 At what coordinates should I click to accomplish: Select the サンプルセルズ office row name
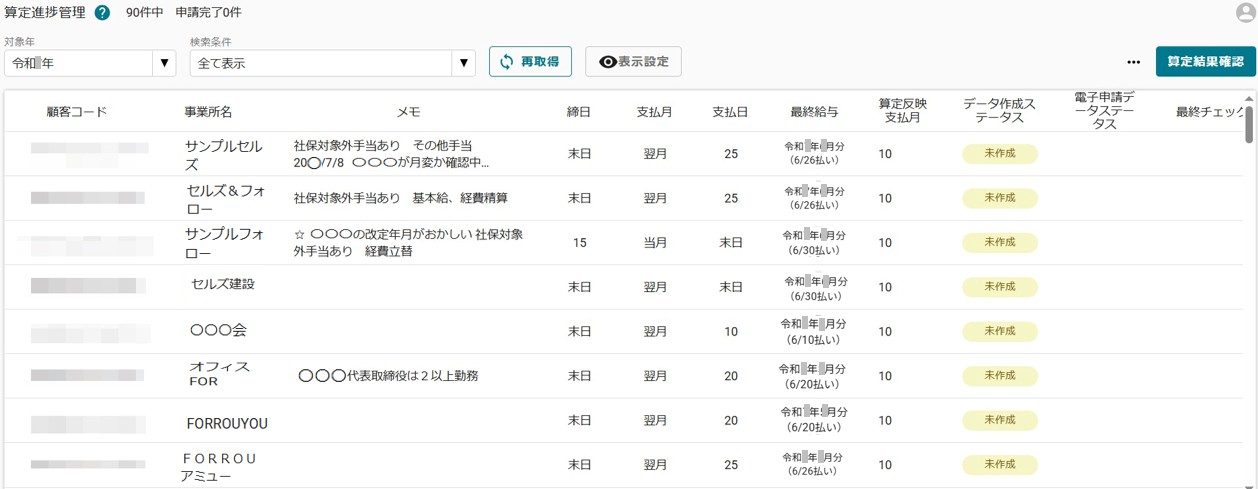(x=223, y=155)
